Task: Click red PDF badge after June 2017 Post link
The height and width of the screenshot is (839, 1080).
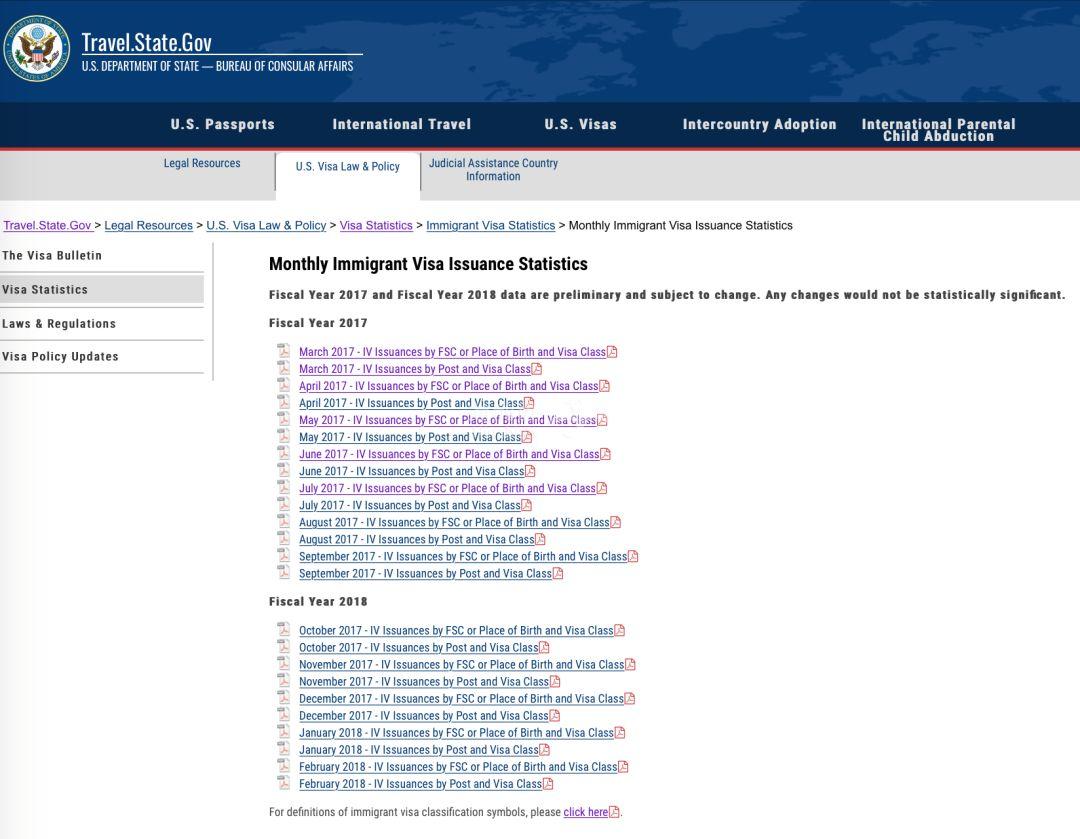Action: 530,470
